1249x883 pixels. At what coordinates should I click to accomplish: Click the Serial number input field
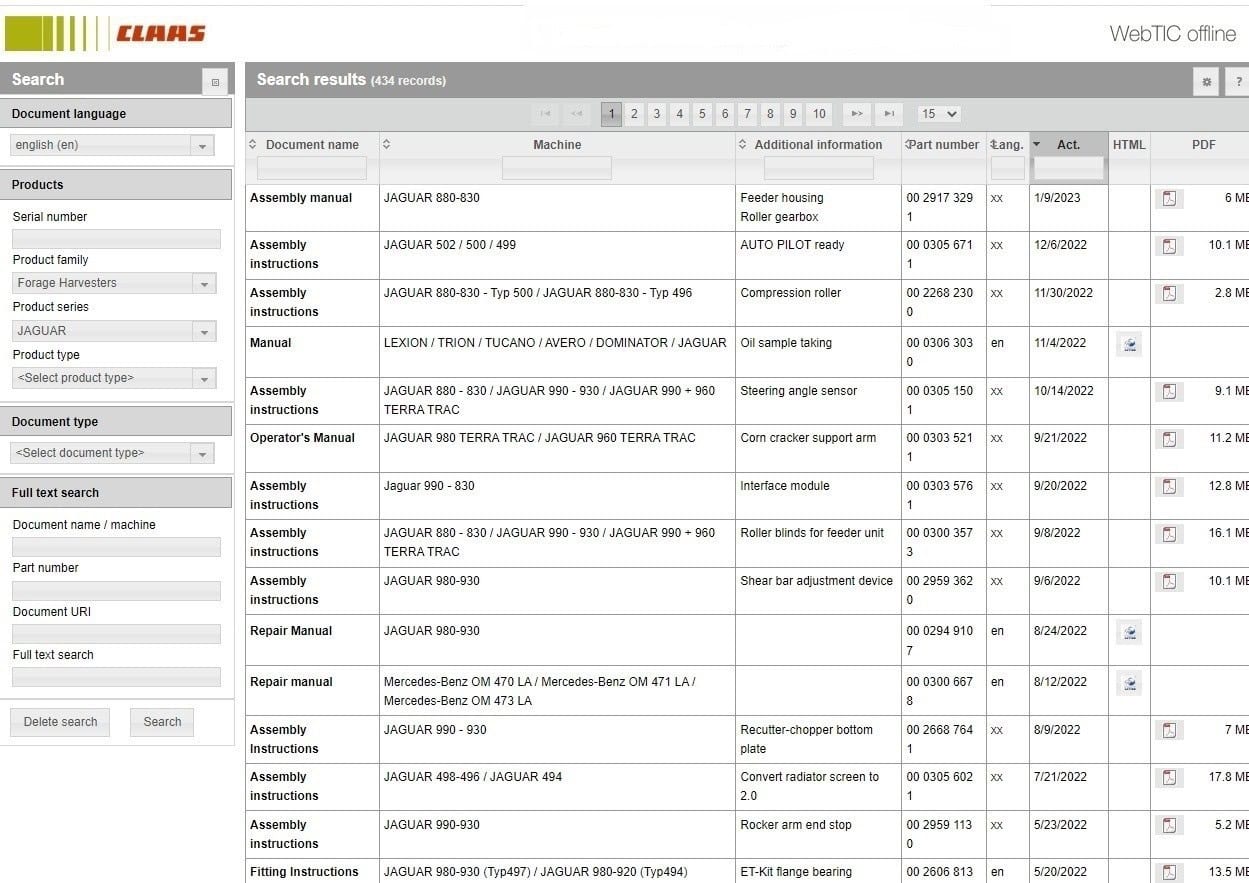pos(115,239)
